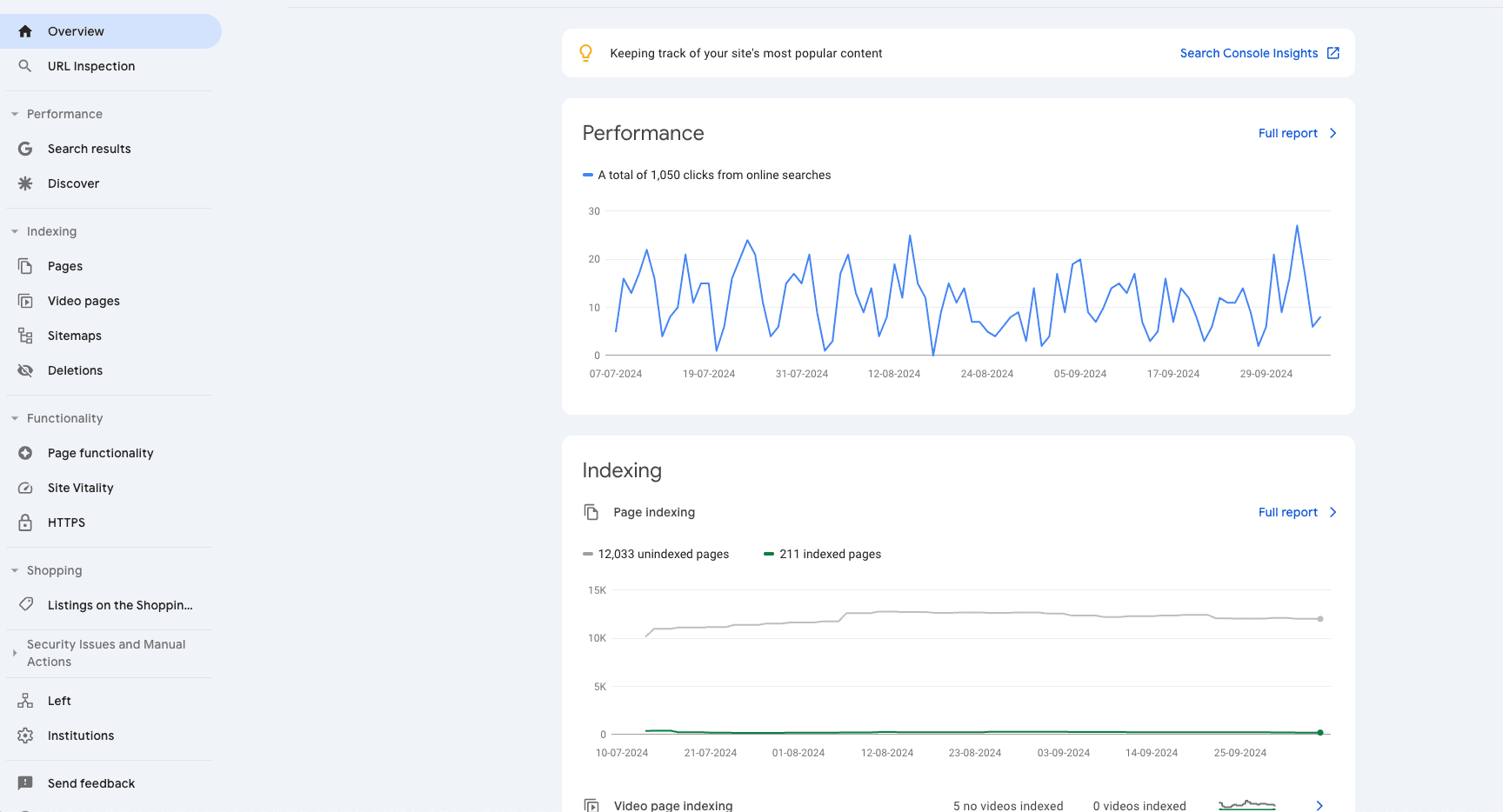Click the Site Vitality gauge icon
1503x812 pixels.
coord(25,488)
